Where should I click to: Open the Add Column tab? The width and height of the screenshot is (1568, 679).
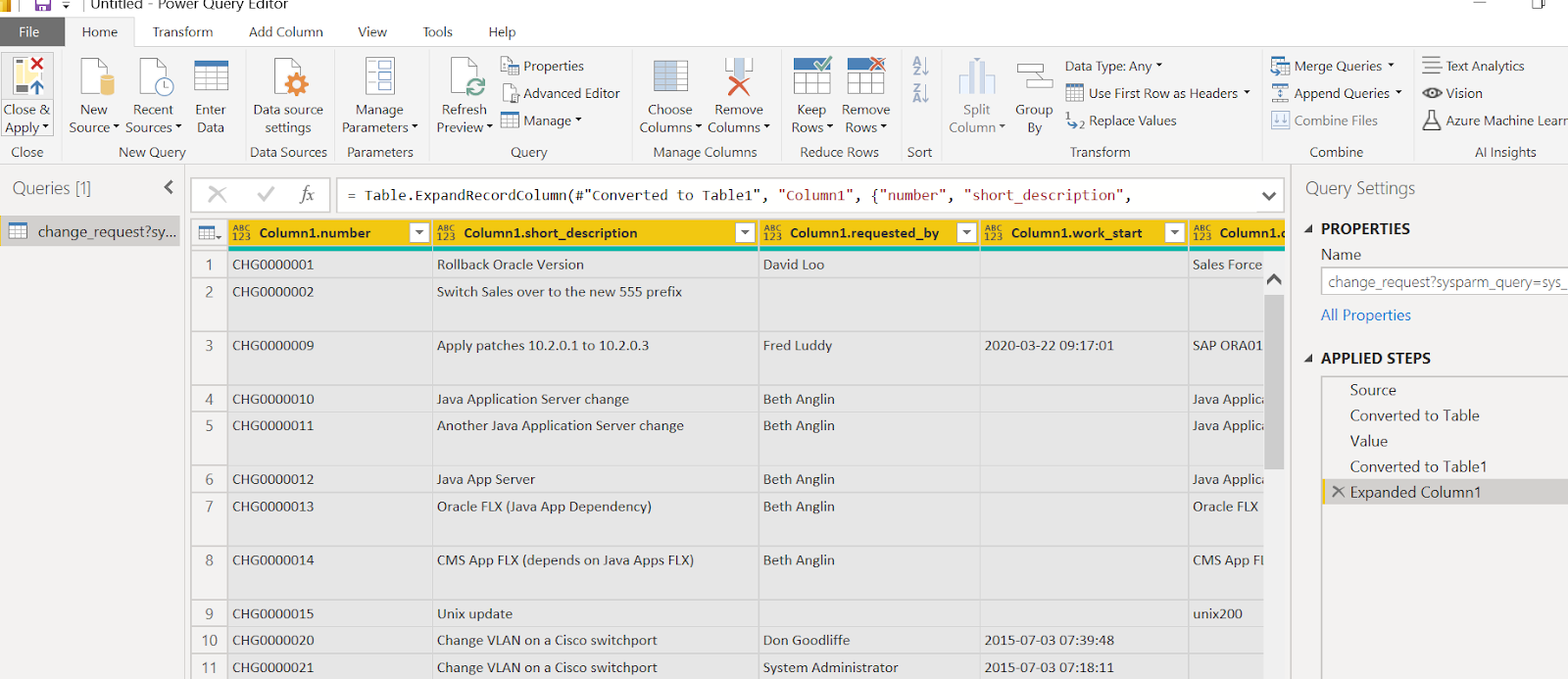click(286, 31)
